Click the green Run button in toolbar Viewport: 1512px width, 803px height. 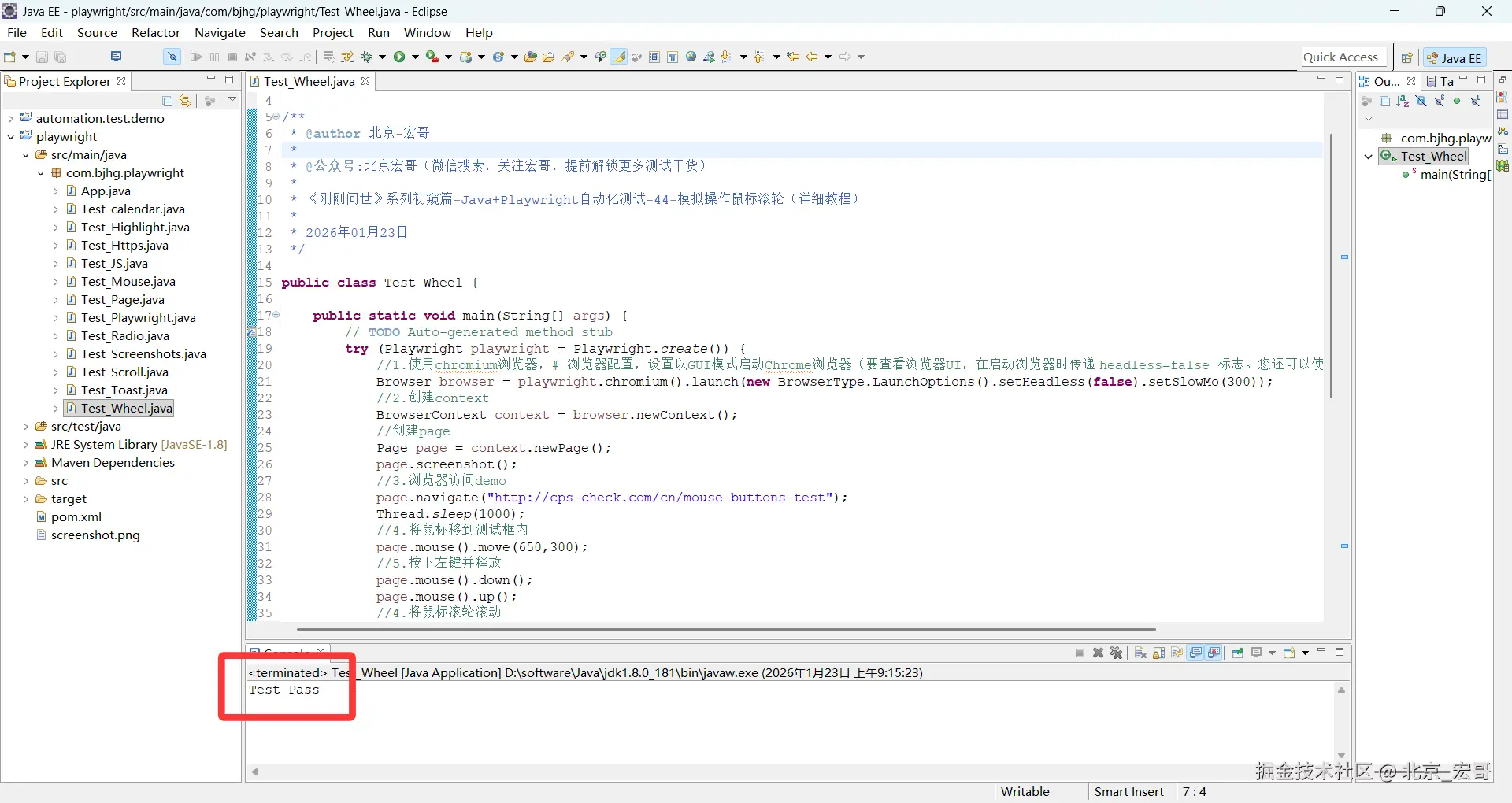point(399,57)
